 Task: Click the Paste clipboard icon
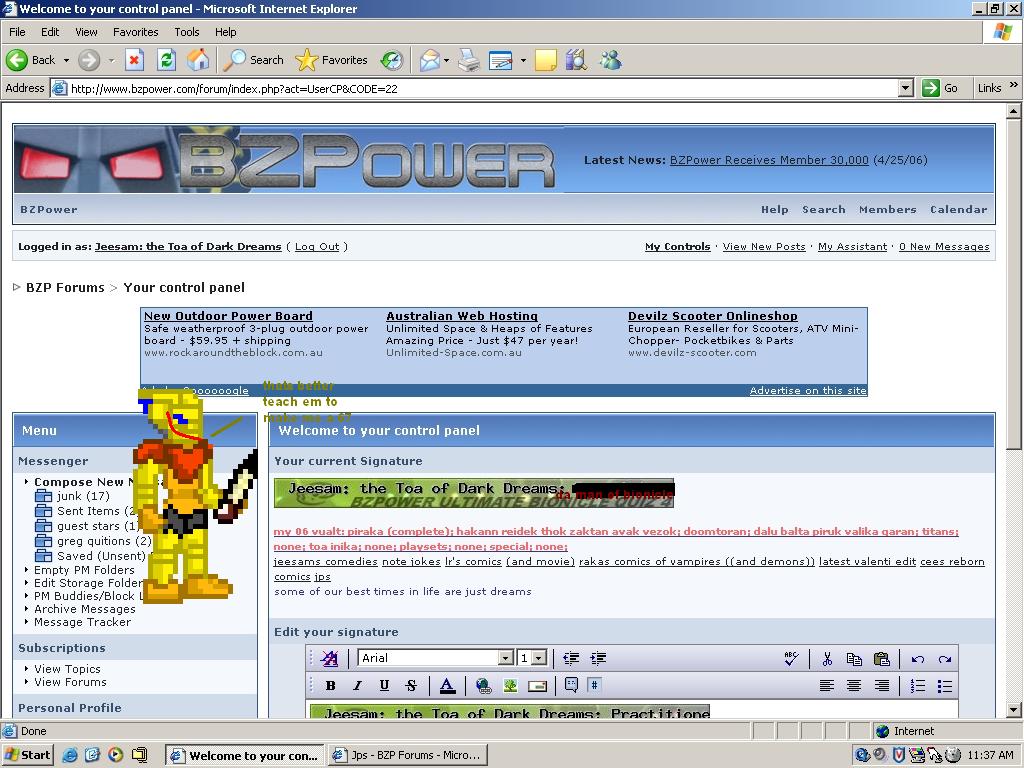(882, 658)
